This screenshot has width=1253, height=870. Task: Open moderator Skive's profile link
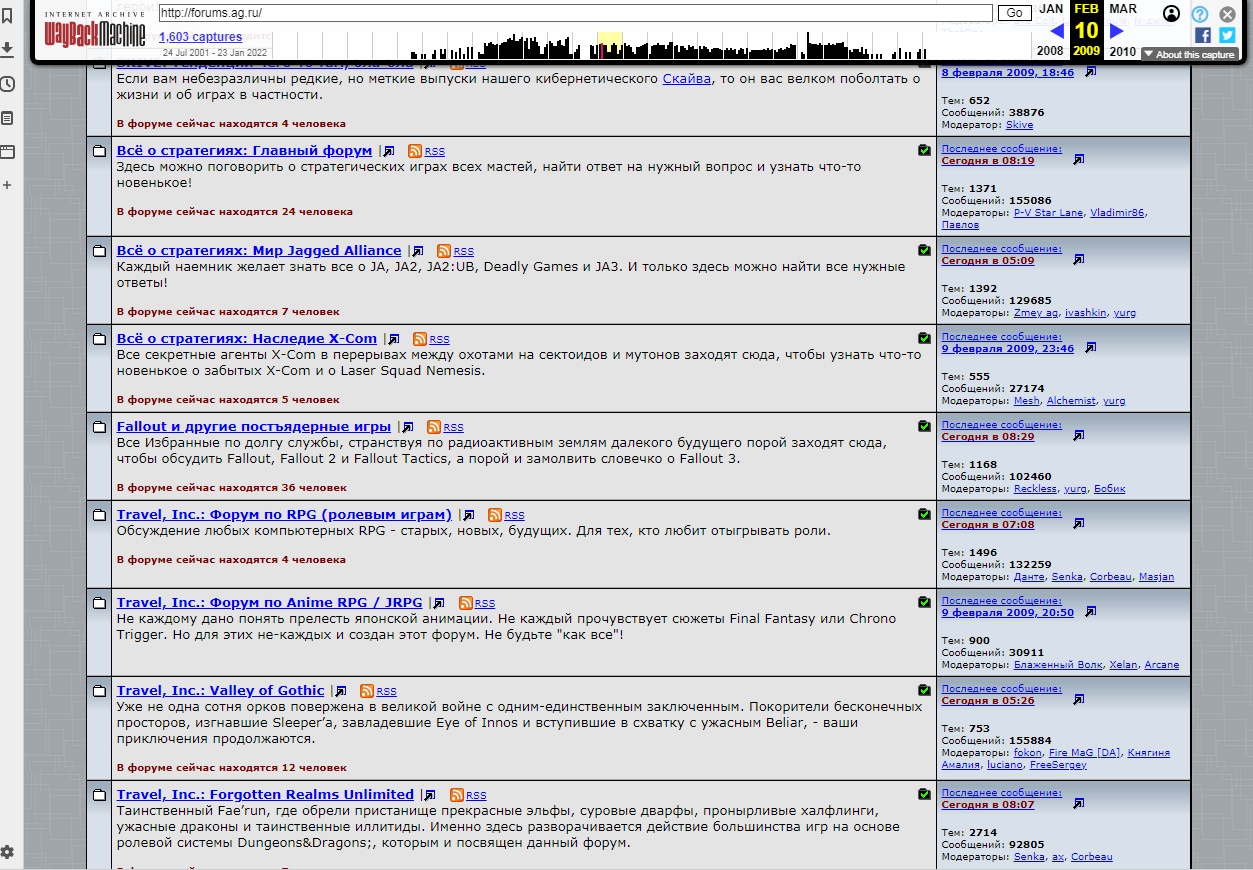point(1019,124)
